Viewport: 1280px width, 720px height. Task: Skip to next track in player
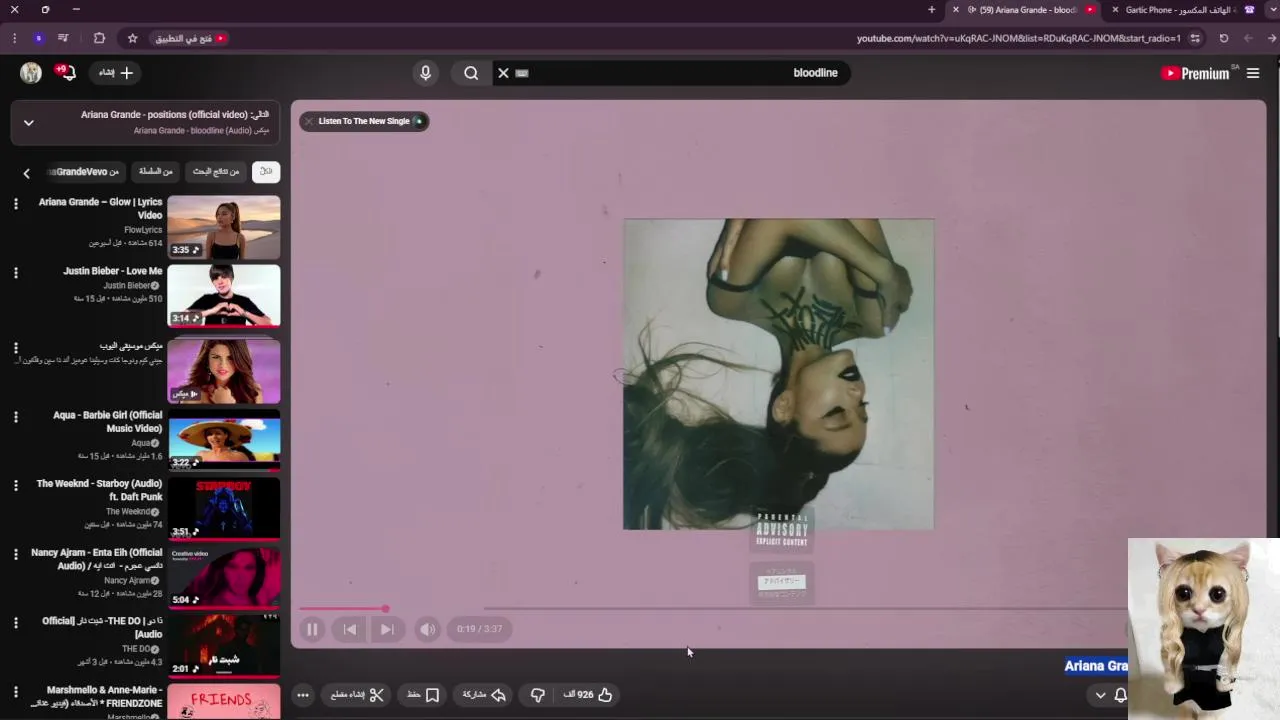click(387, 629)
